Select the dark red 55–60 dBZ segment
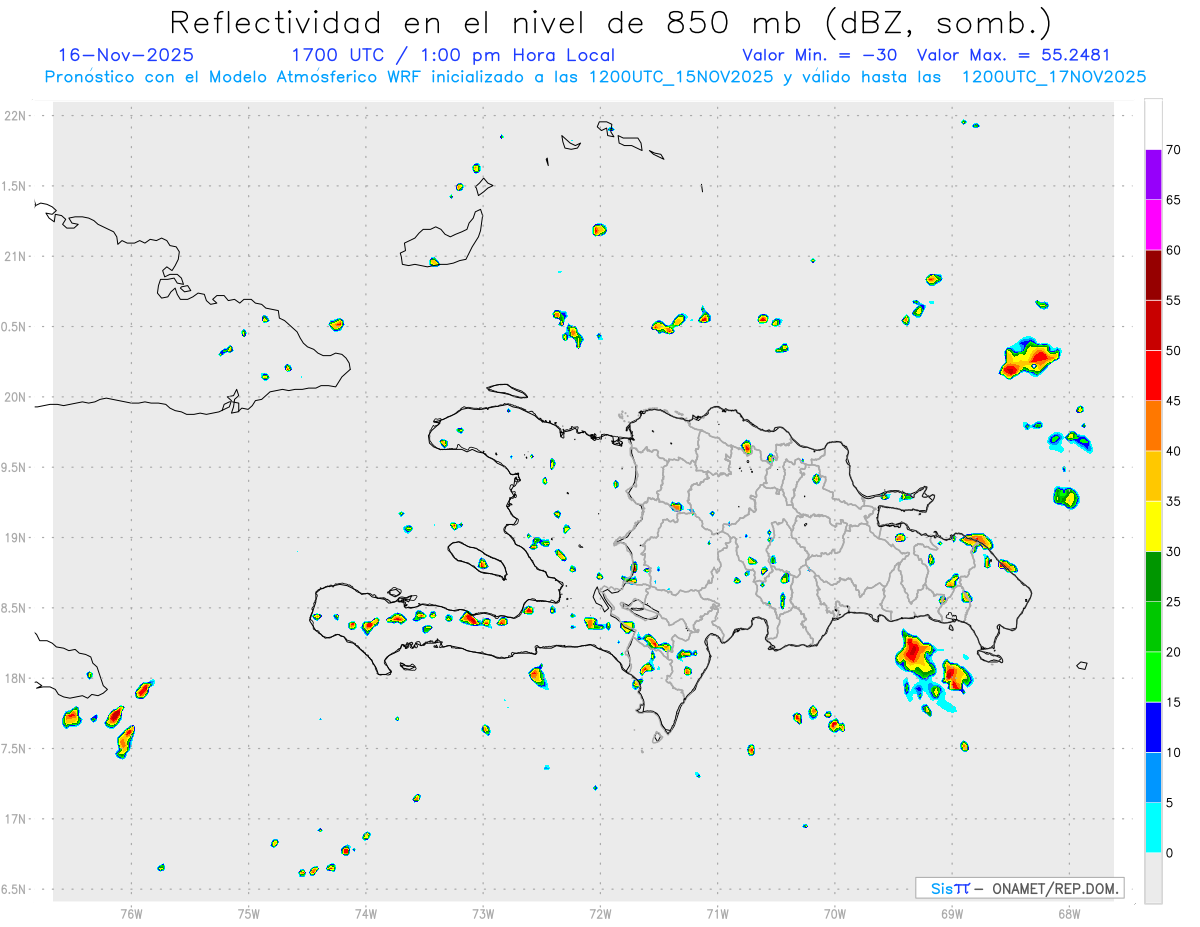This screenshot has height=927, width=1200. (x=1153, y=275)
